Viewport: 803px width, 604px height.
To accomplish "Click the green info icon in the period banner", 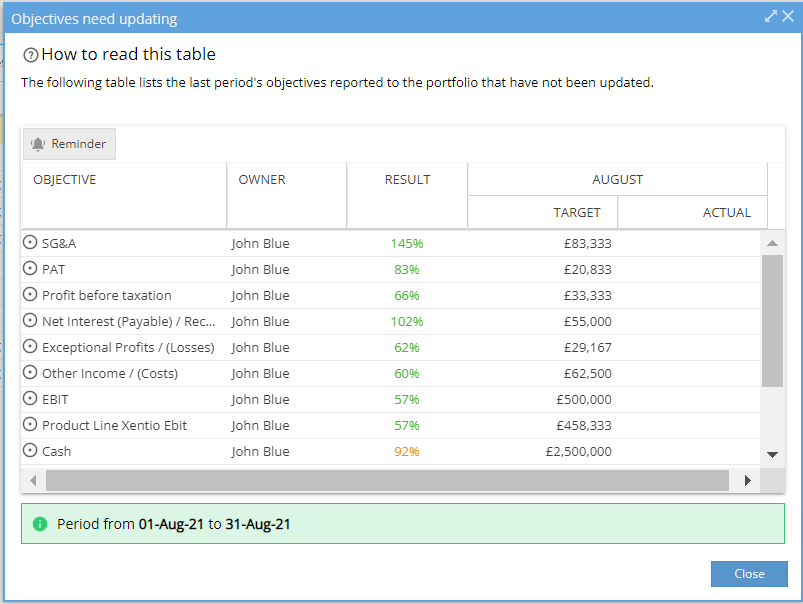I will 40,524.
